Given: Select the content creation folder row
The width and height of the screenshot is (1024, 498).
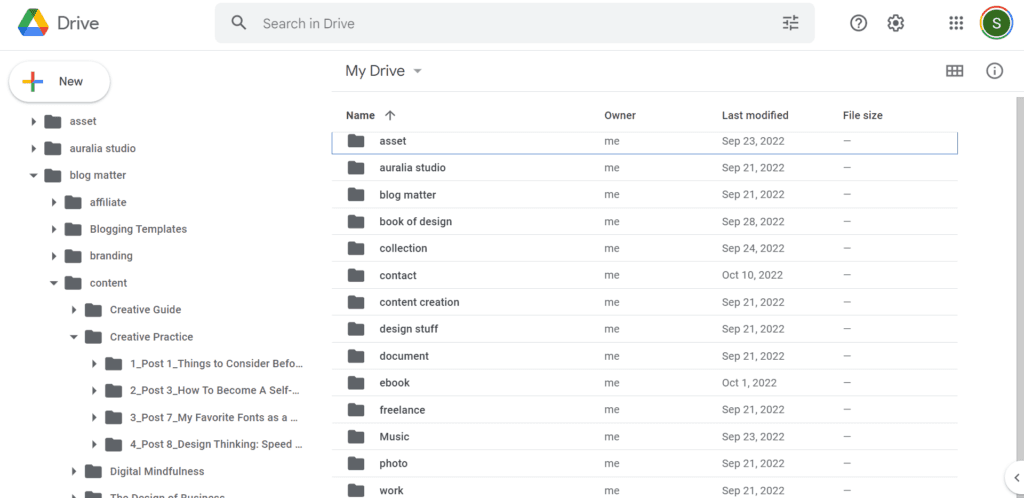Looking at the screenshot, I should click(x=645, y=302).
